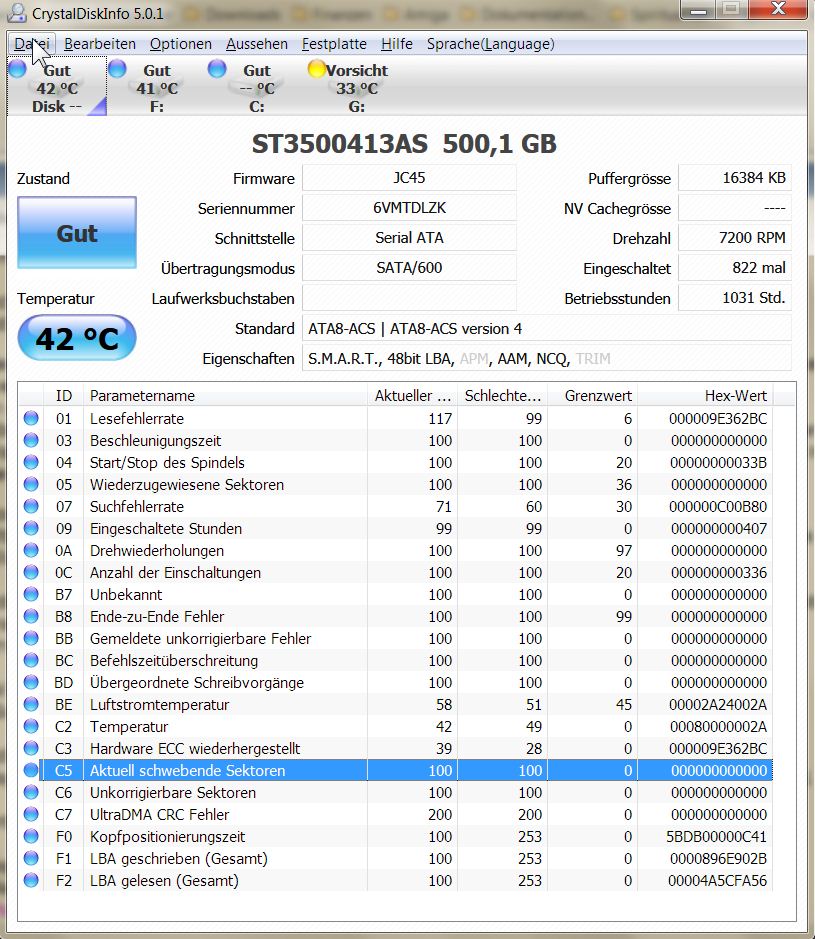Click status orb of Wiederzugewiesene Sektoren row
815x939 pixels.
tap(31, 484)
